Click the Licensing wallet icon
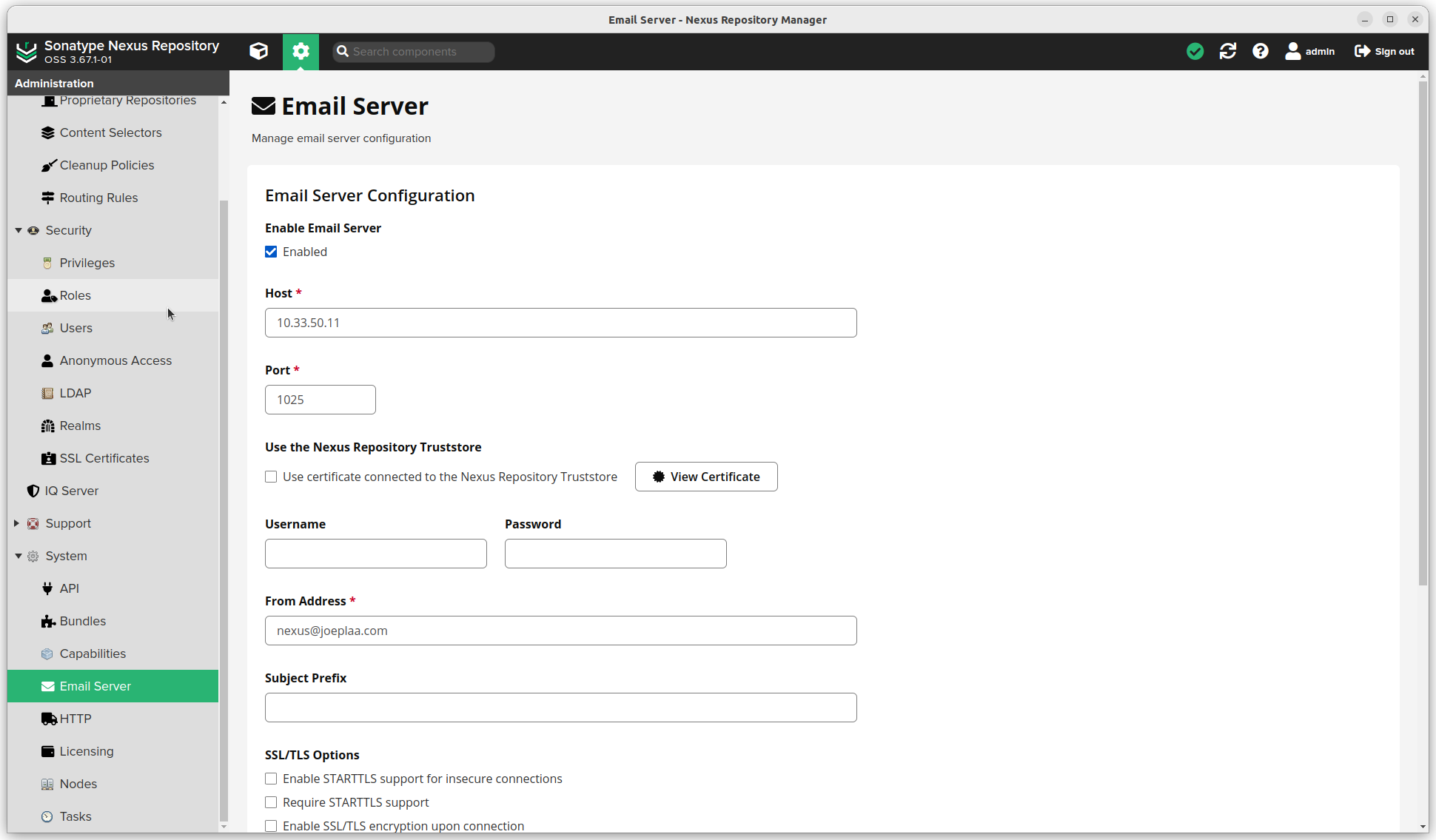This screenshot has height=840, width=1436. point(48,751)
